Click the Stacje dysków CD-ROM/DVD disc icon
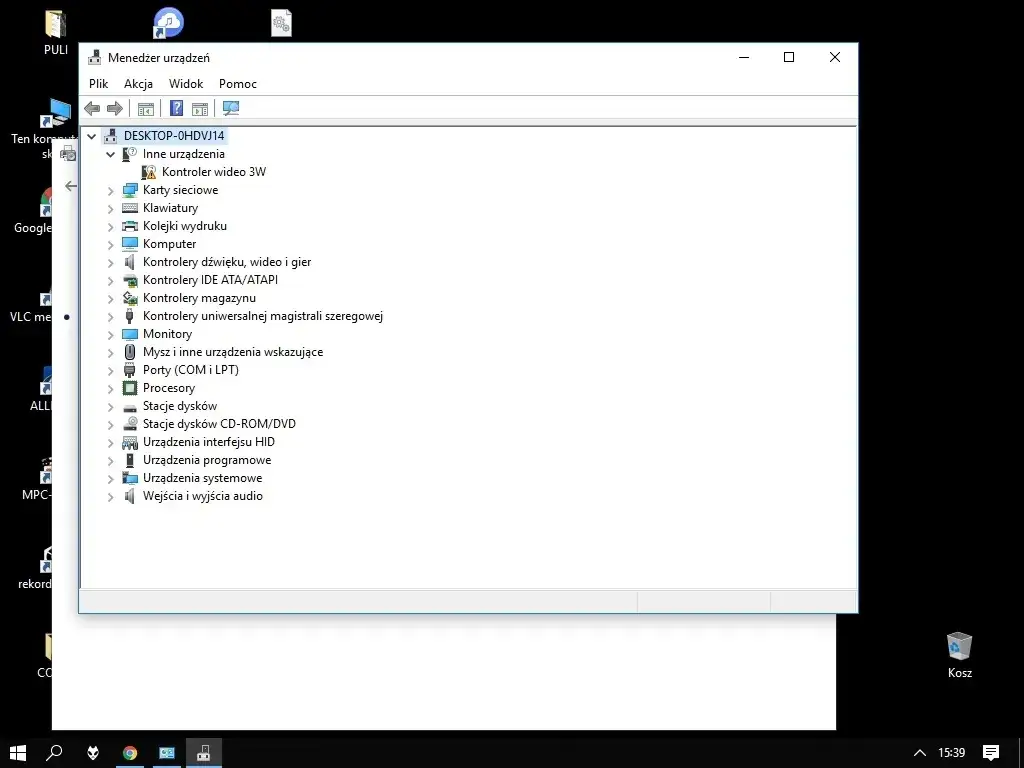The height and width of the screenshot is (768, 1024). tap(130, 424)
